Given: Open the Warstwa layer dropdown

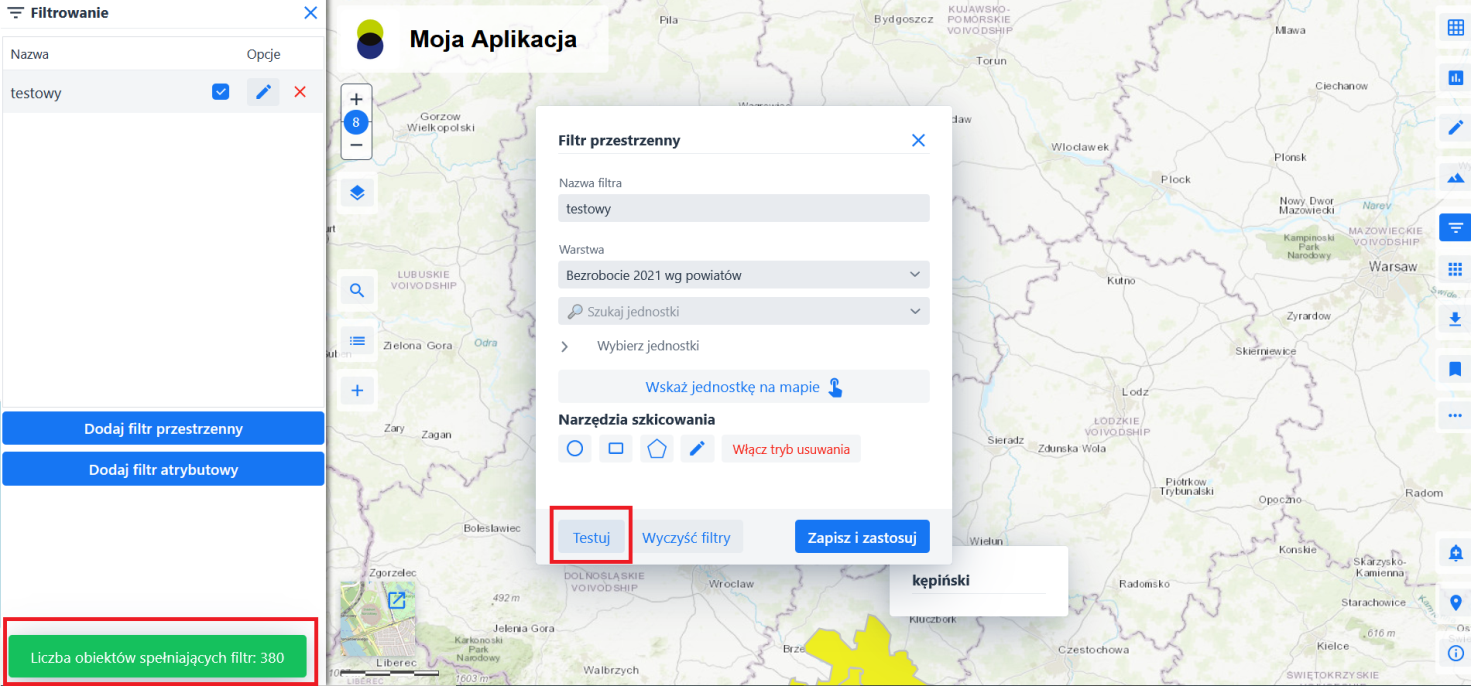Looking at the screenshot, I should (x=743, y=275).
